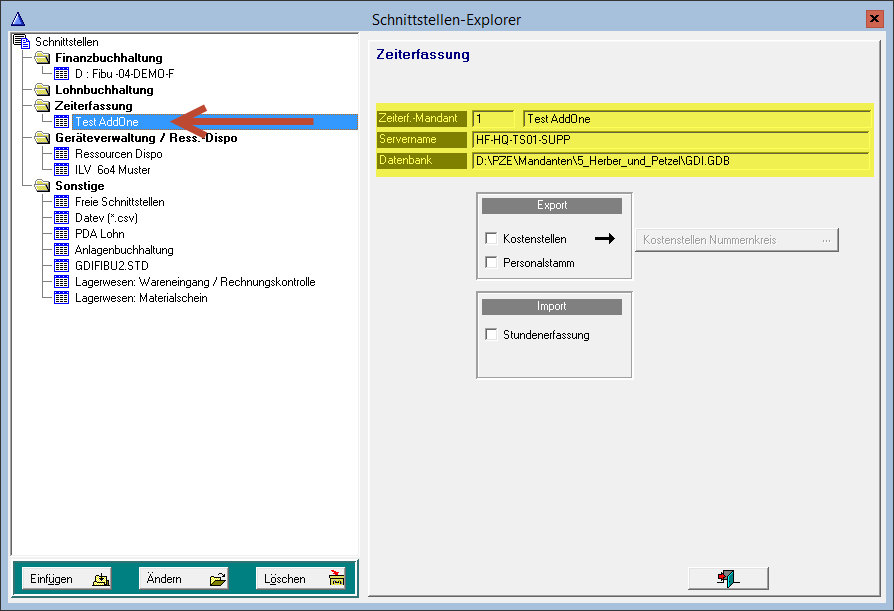Select the Anlagenbuchhaltung table icon

coord(62,248)
